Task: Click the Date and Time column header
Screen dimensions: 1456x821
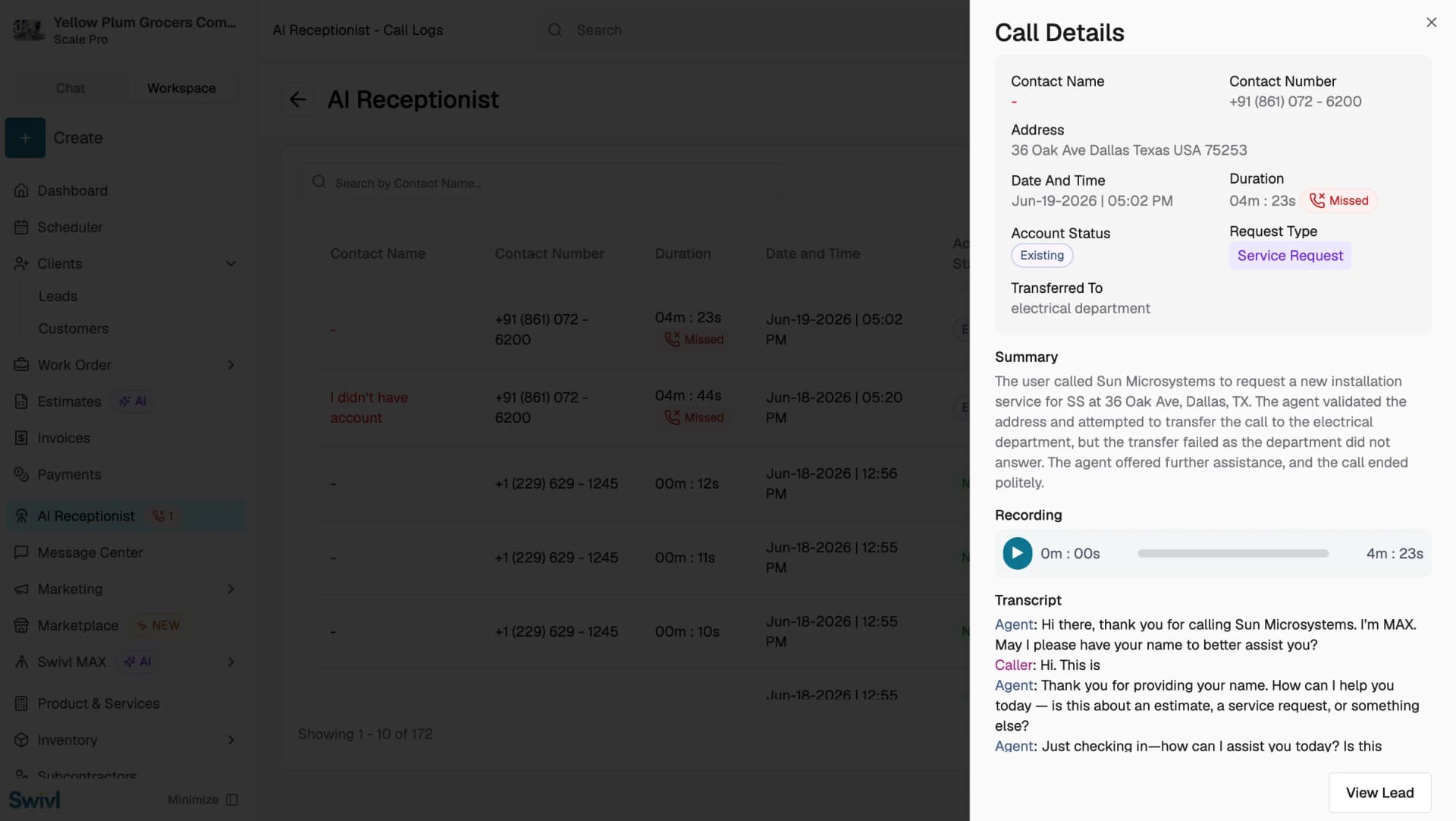Action: (812, 253)
